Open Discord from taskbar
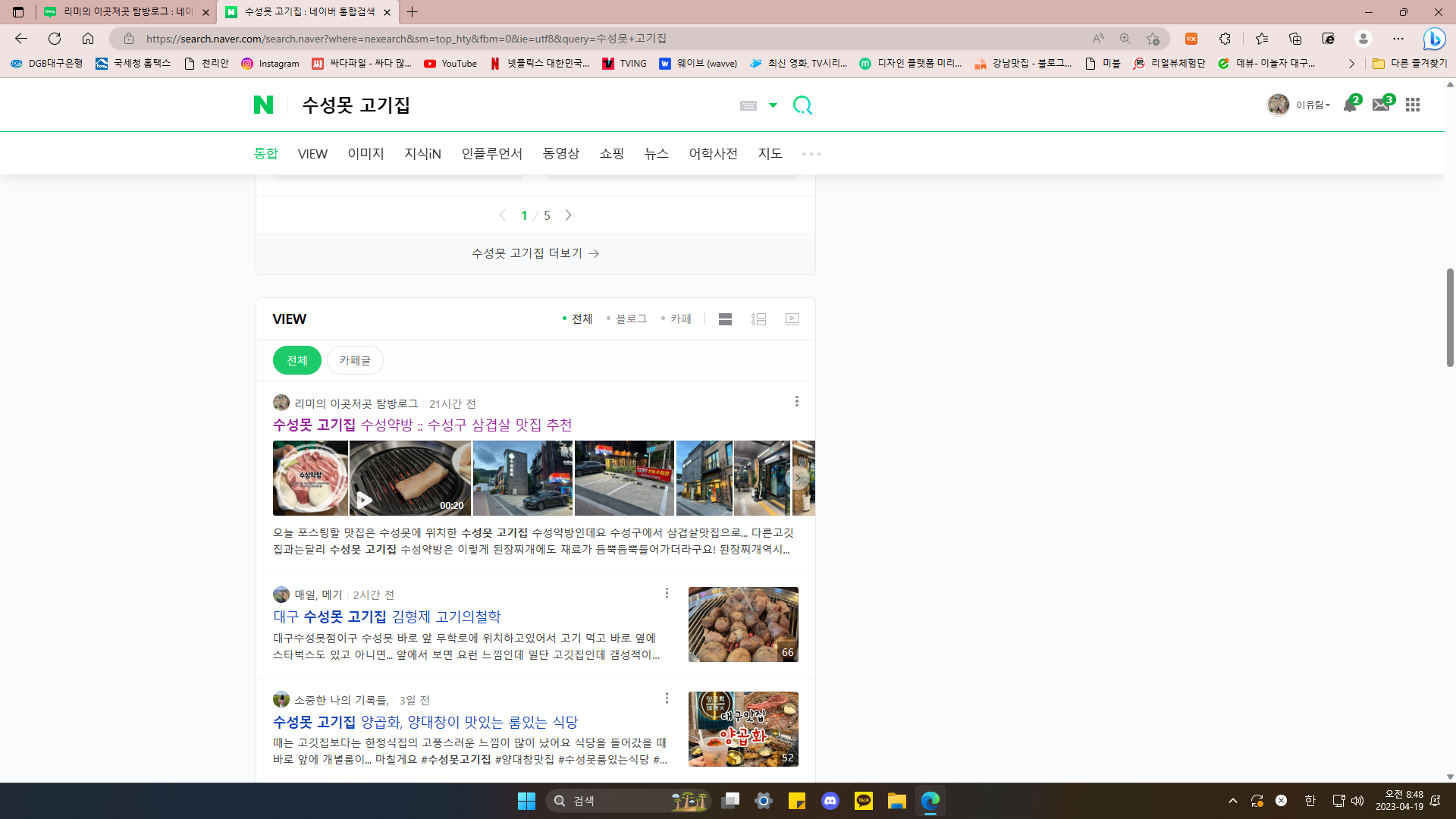Screen dimensions: 1456x819 click(x=830, y=801)
